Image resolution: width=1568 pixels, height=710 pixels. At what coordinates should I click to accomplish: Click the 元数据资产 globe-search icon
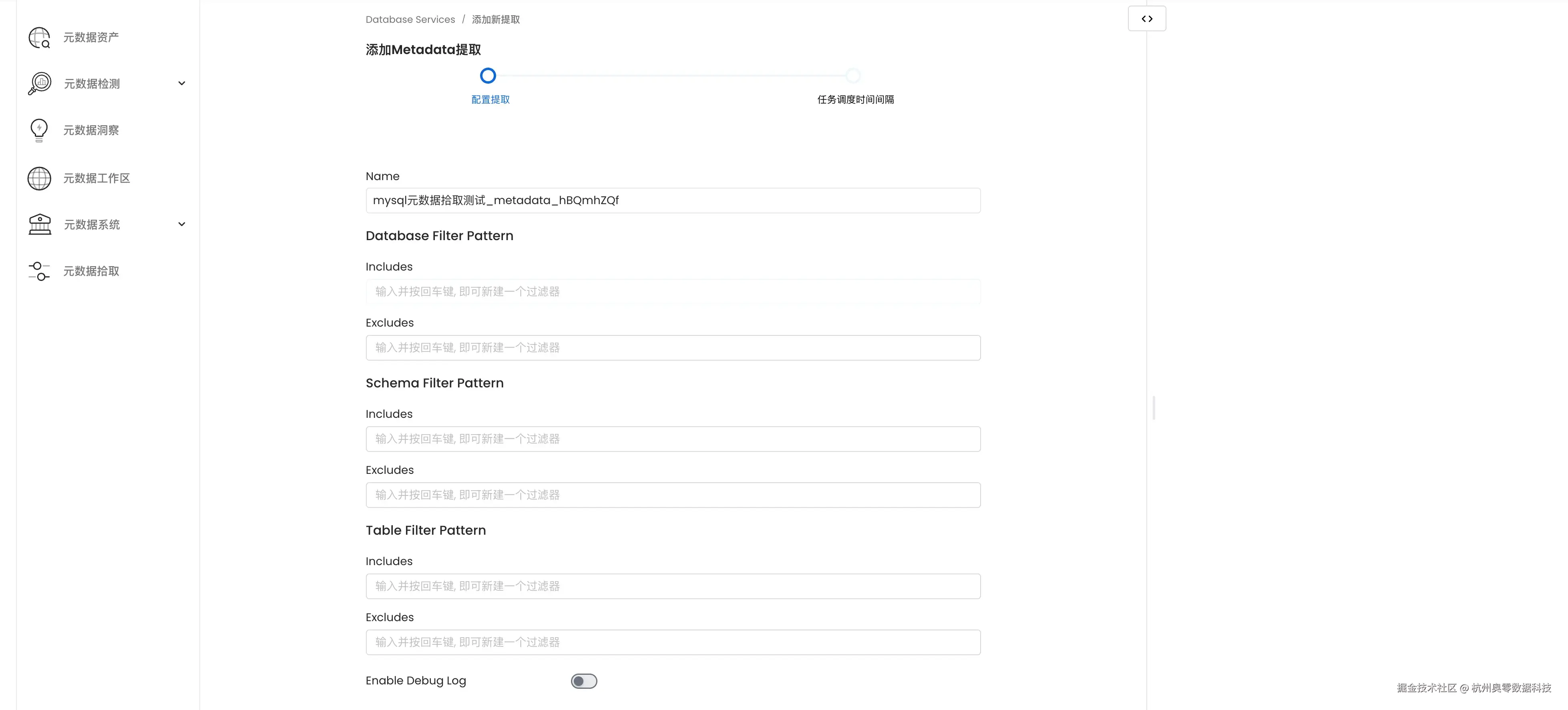click(x=39, y=38)
